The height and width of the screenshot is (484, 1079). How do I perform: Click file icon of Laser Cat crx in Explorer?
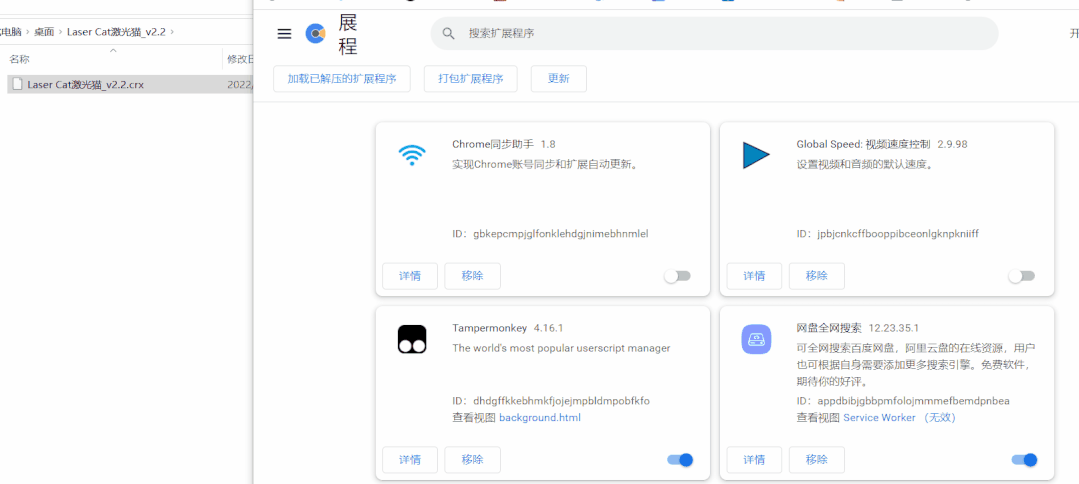tap(18, 84)
